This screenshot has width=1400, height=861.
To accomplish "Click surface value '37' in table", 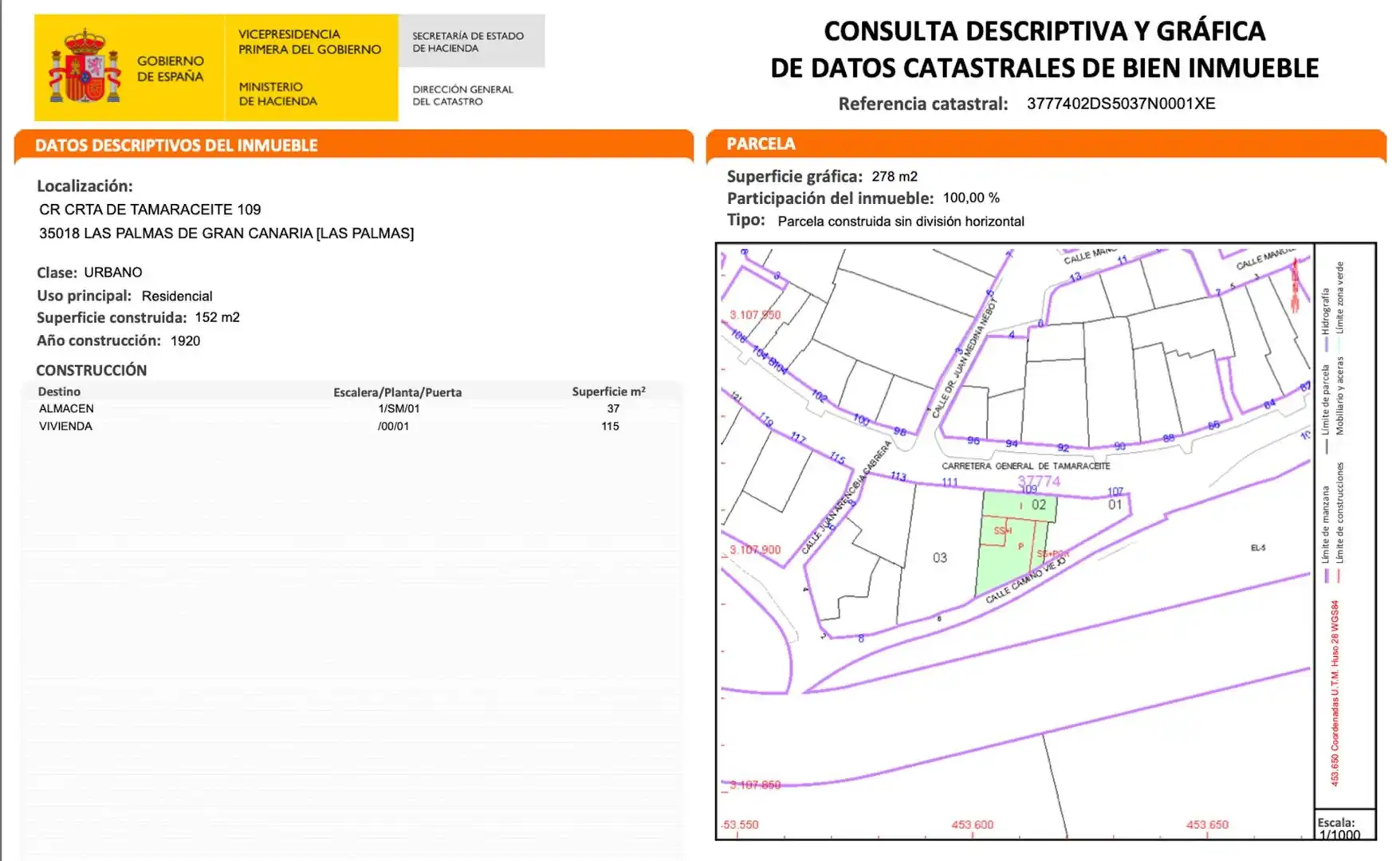I will tap(613, 408).
